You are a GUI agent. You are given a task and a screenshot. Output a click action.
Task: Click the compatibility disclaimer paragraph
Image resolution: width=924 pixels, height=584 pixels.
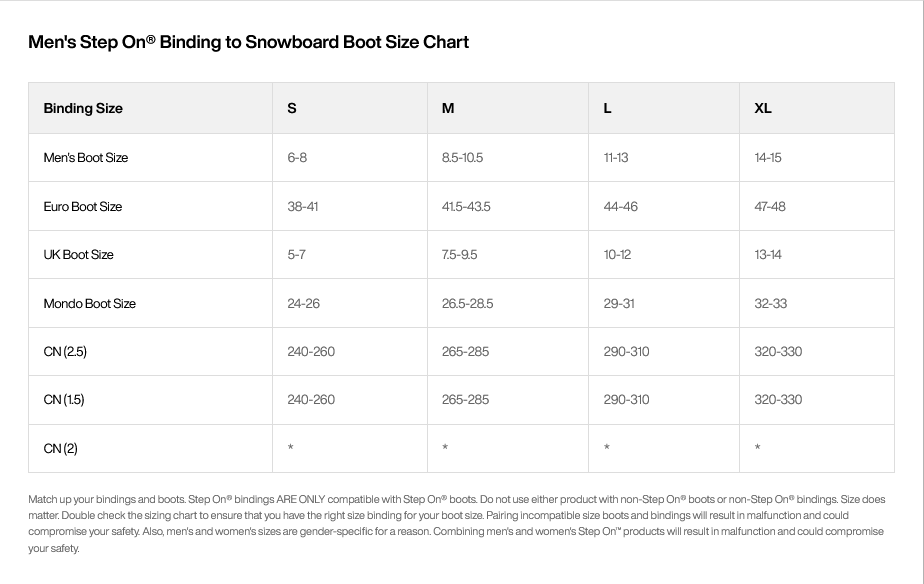point(457,523)
